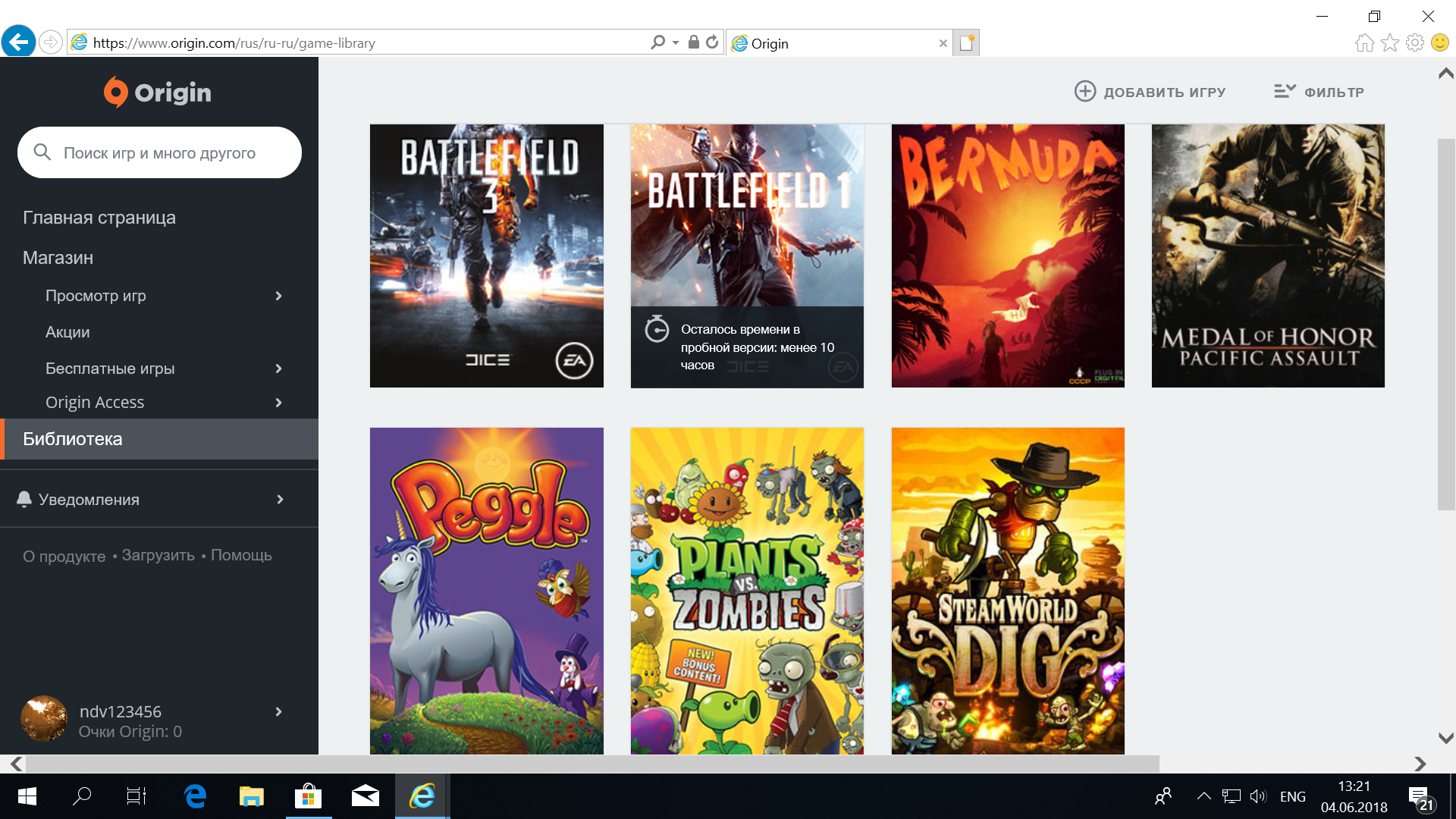Click ENG language indicator
The height and width of the screenshot is (819, 1456).
(1293, 796)
